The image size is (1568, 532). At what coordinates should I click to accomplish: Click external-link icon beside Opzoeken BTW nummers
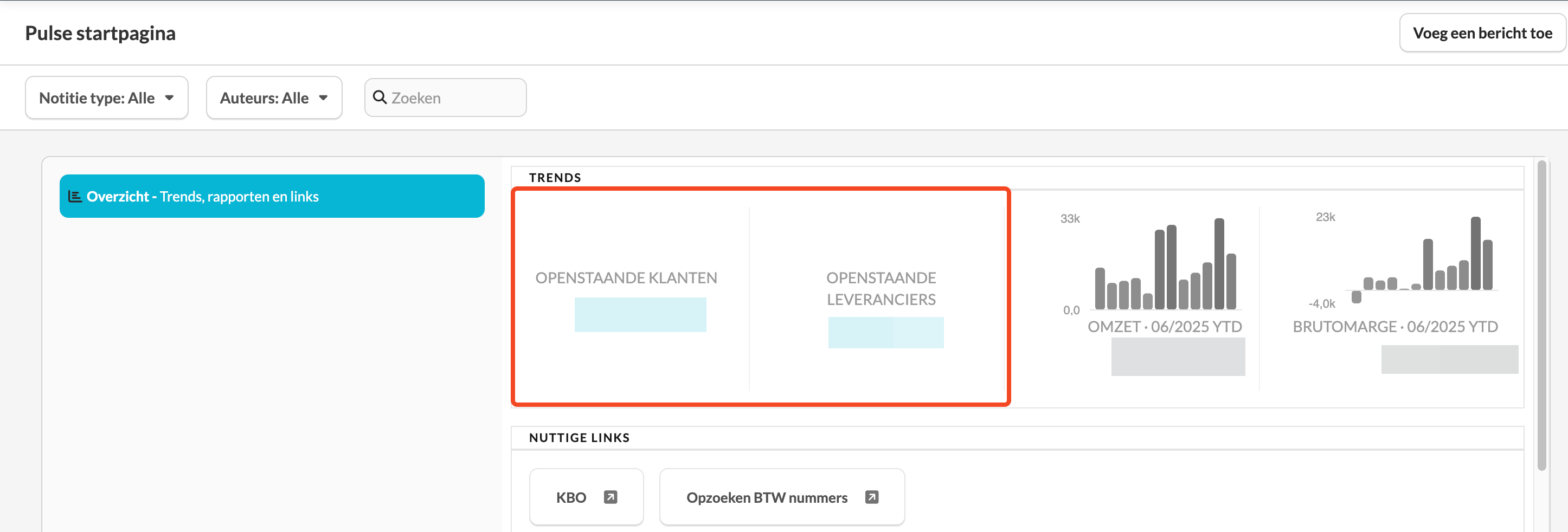[x=872, y=497]
